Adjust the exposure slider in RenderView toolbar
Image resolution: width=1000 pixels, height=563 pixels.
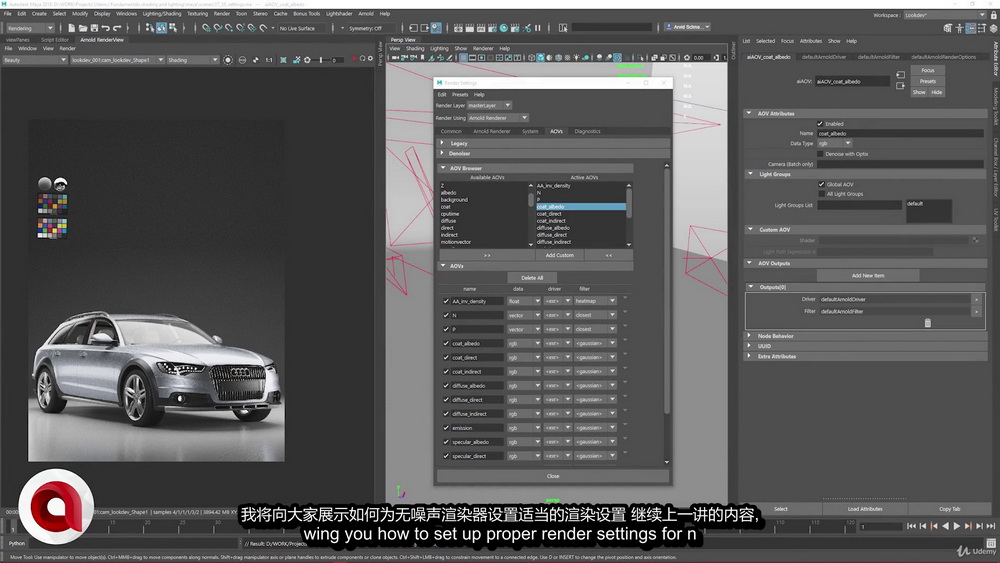click(323, 60)
